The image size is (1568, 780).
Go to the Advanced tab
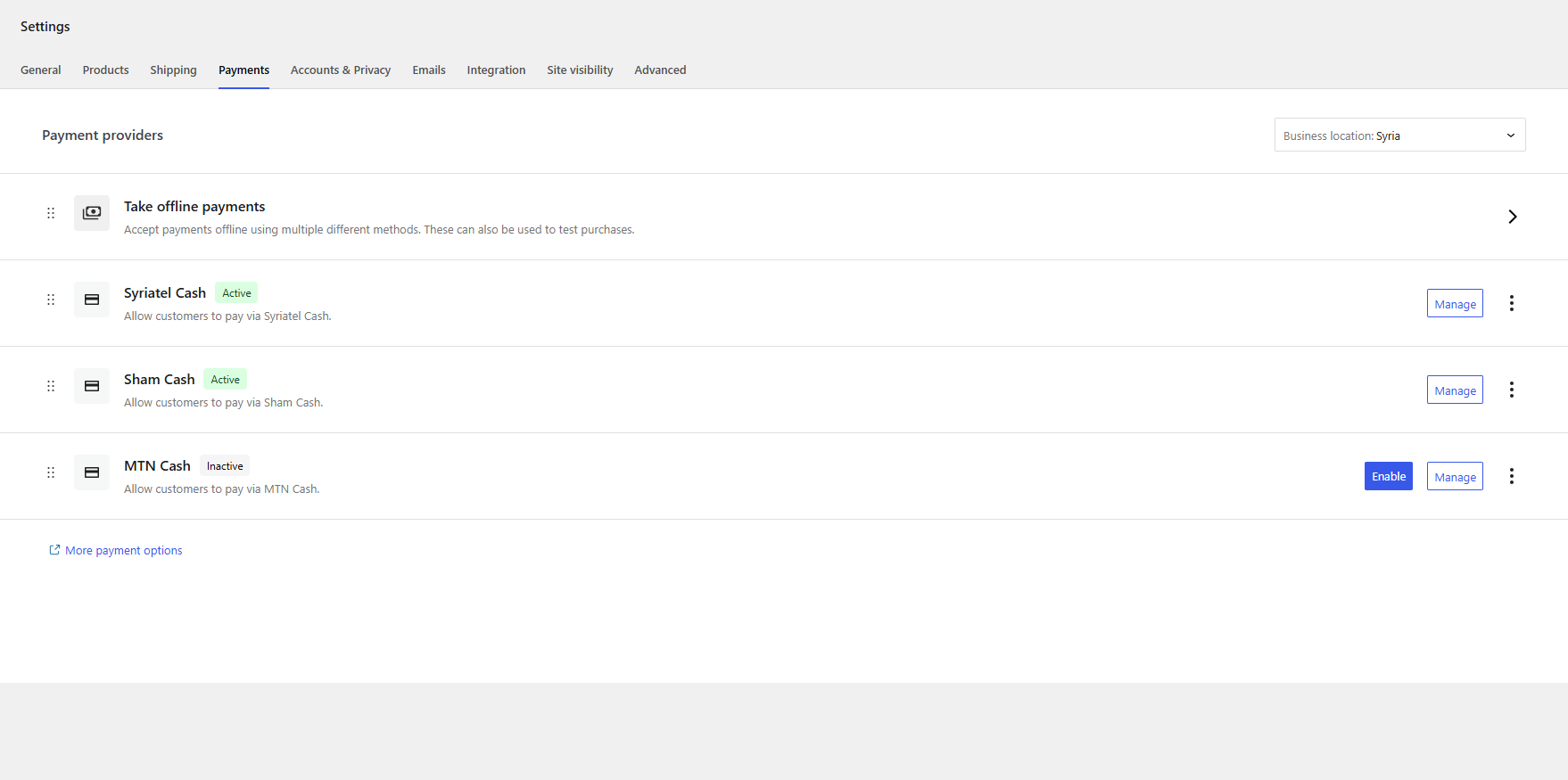[x=660, y=70]
